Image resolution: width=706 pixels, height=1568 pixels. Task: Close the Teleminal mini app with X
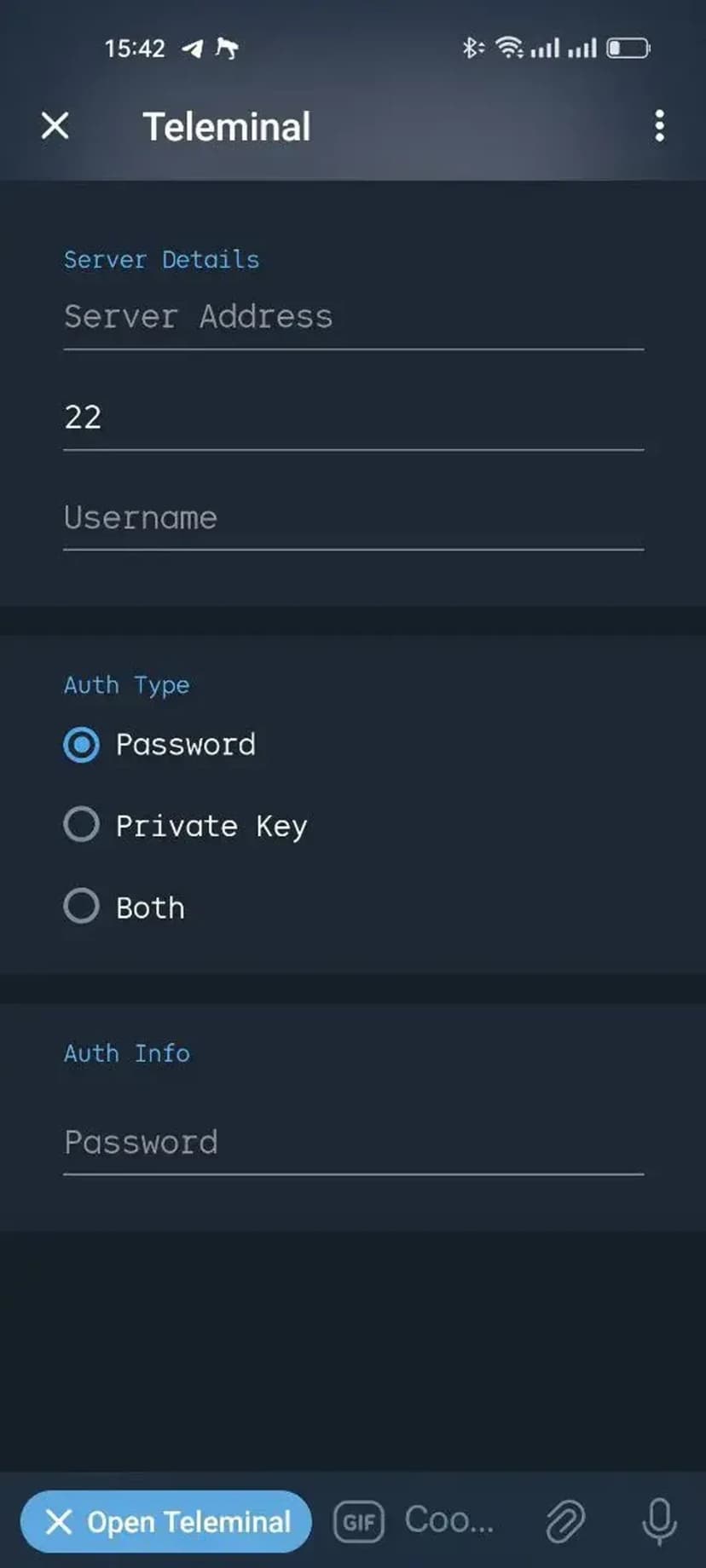tap(55, 126)
